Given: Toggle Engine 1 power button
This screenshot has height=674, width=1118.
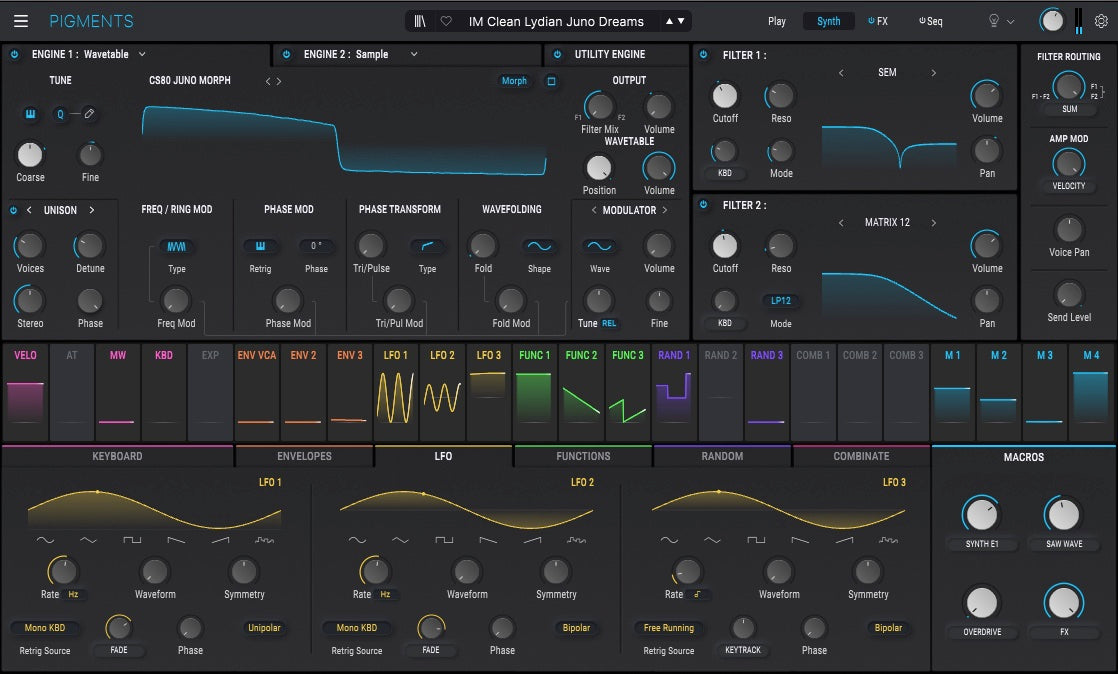Looking at the screenshot, I should pos(14,54).
